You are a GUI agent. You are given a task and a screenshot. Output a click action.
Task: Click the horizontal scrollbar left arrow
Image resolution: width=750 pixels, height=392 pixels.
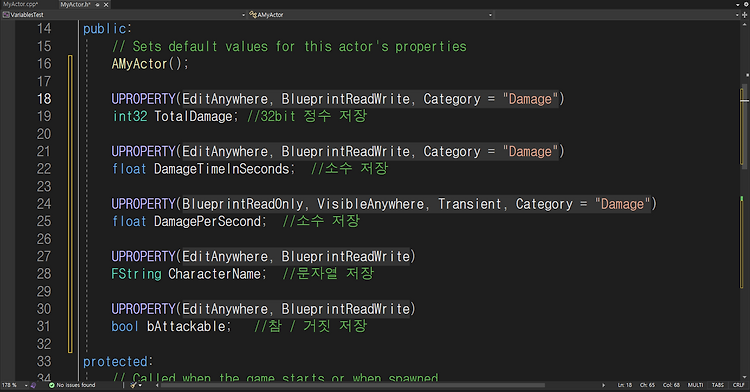pos(157,385)
